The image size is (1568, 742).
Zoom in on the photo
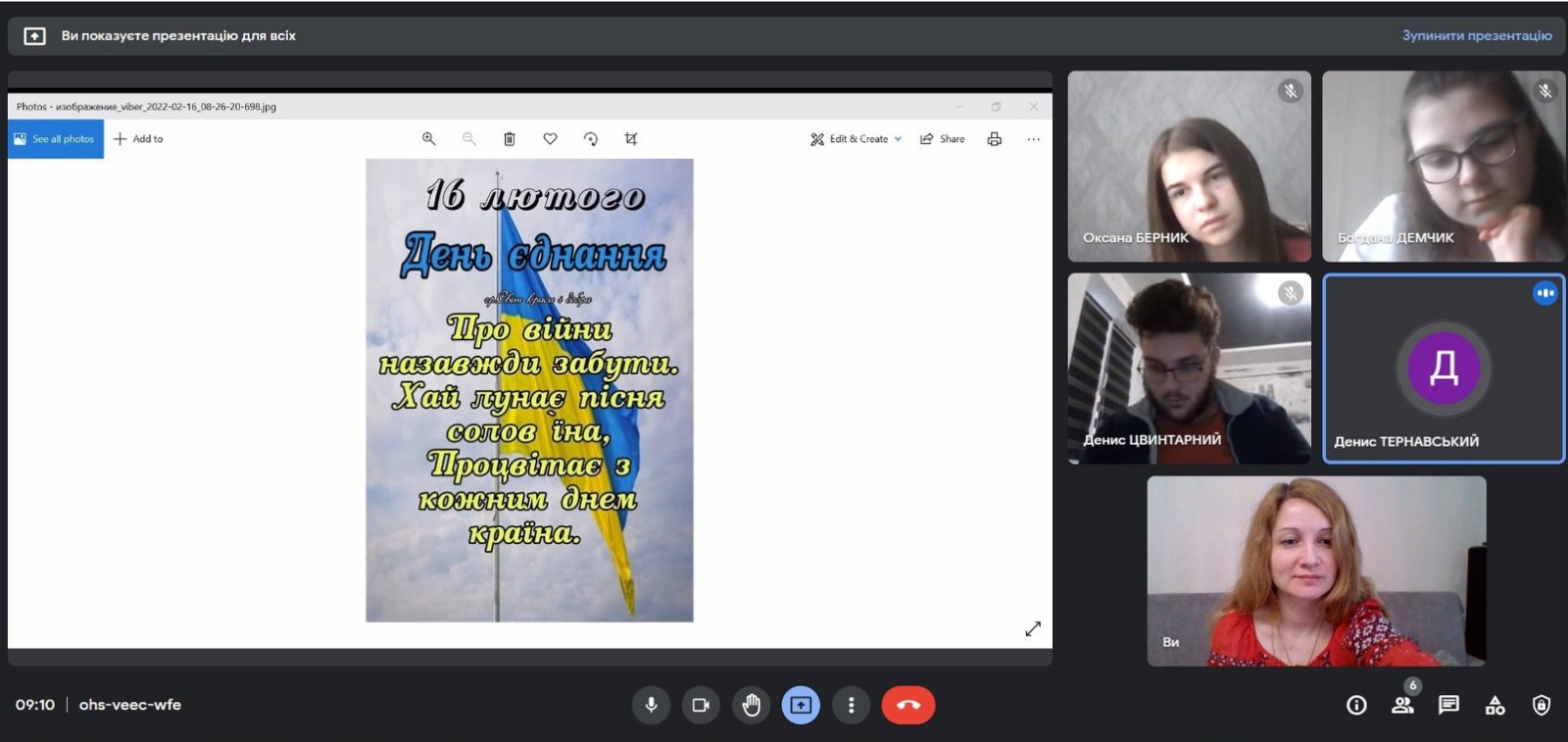pos(428,139)
